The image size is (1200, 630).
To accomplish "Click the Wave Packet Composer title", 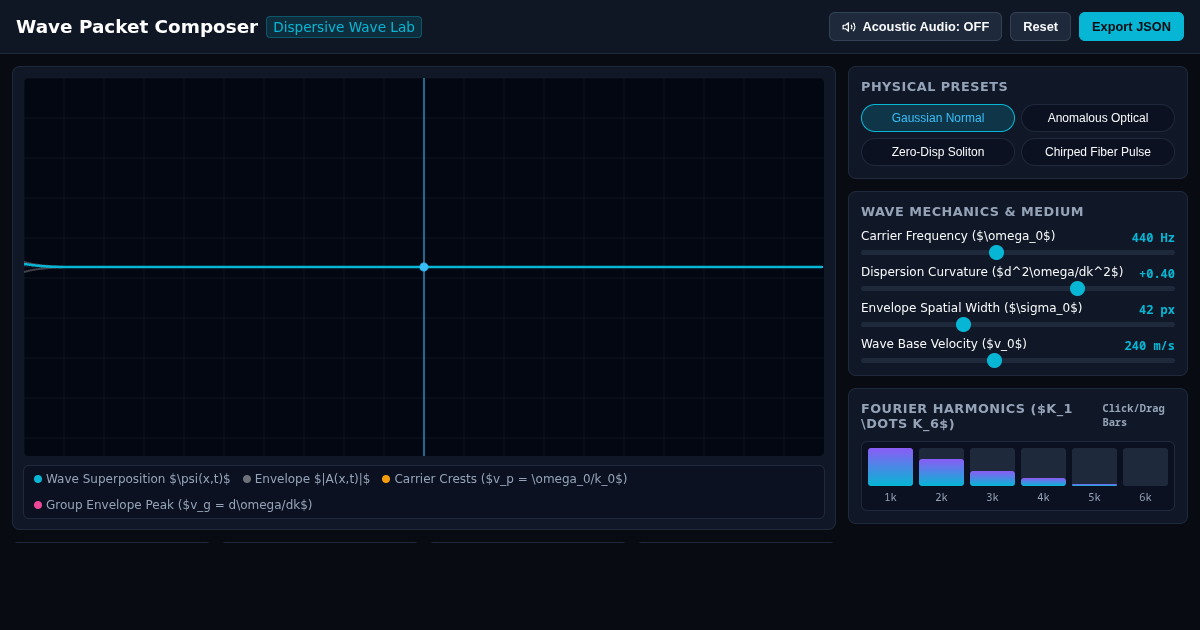I will (x=137, y=27).
